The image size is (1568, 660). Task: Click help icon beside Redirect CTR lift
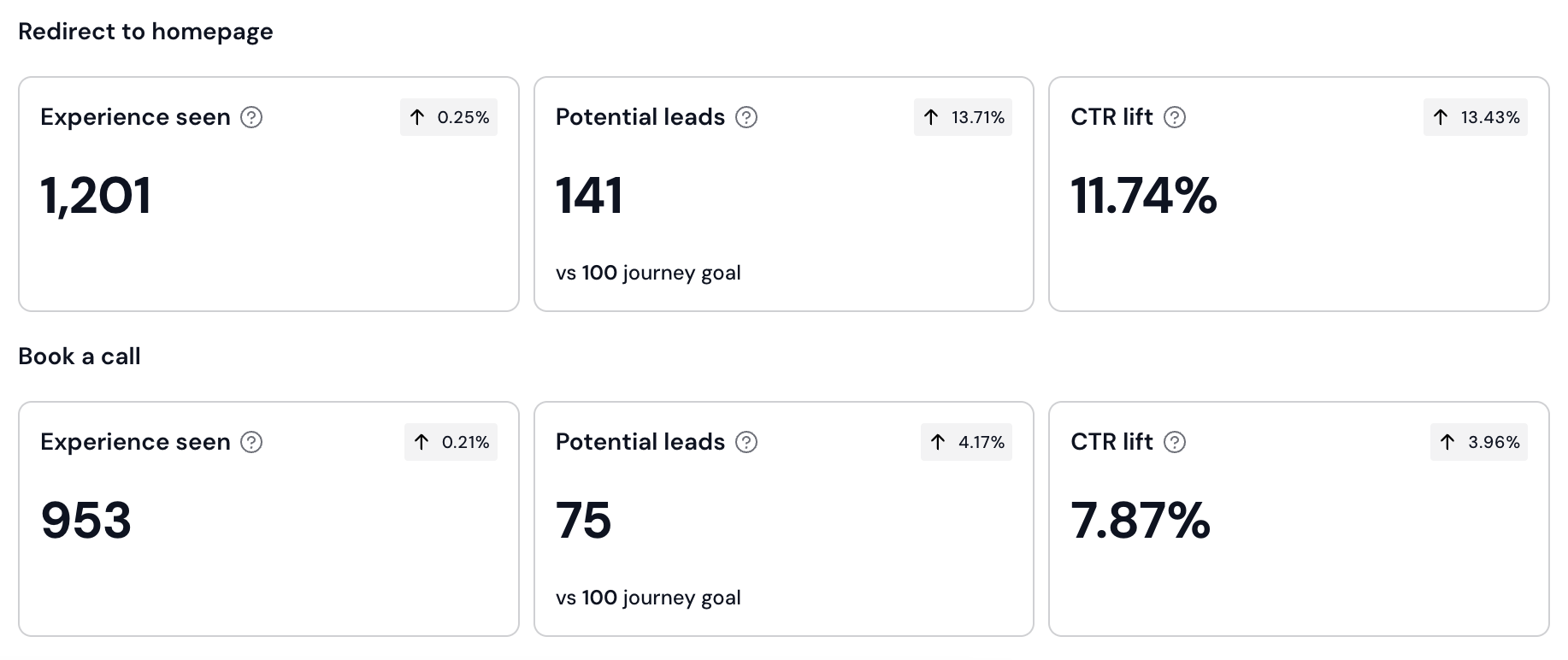point(1175,117)
